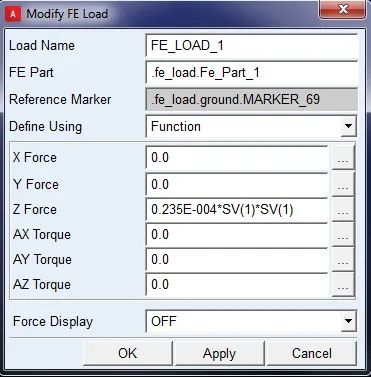Click the Z Force expression field
This screenshot has height=377, width=371.
click(x=237, y=210)
